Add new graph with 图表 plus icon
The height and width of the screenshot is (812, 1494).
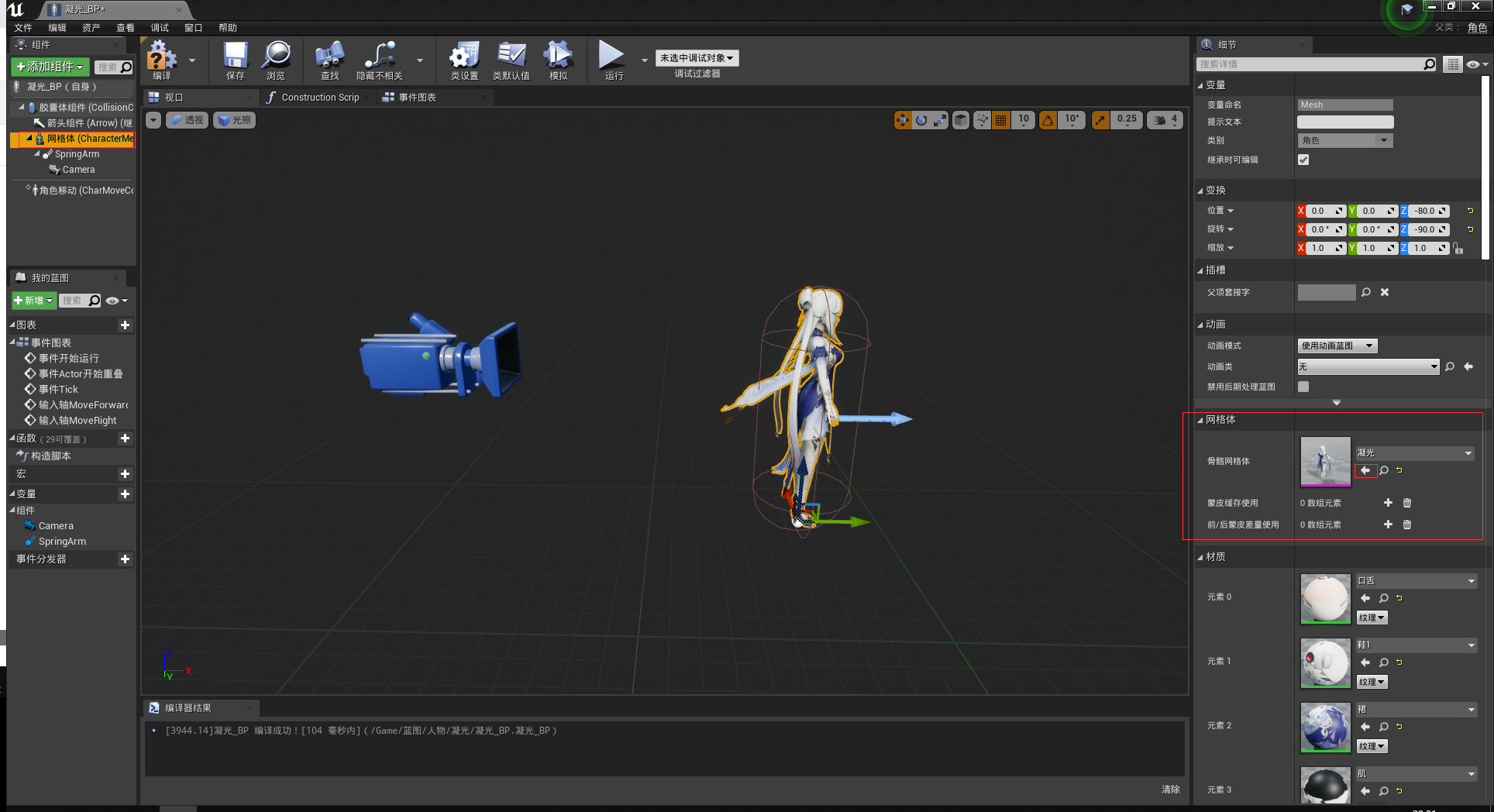click(125, 325)
